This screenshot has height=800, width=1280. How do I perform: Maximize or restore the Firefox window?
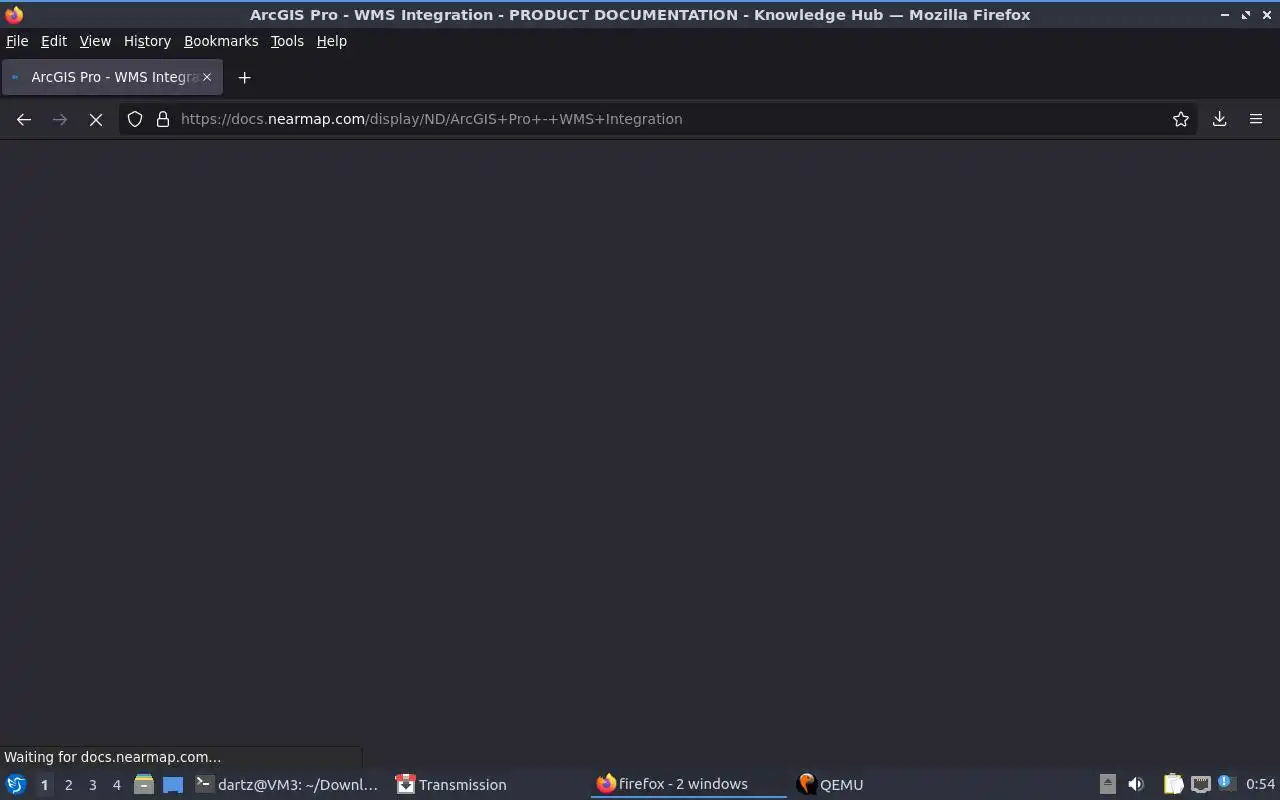pos(1246,15)
